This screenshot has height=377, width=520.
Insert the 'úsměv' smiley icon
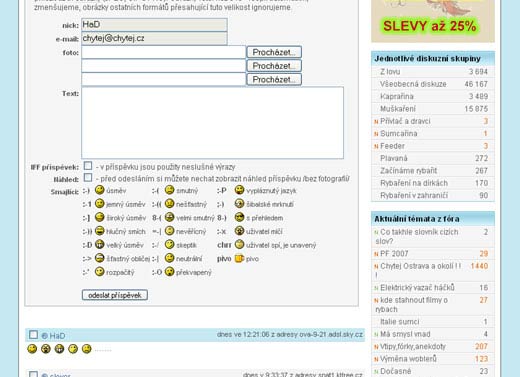point(100,190)
